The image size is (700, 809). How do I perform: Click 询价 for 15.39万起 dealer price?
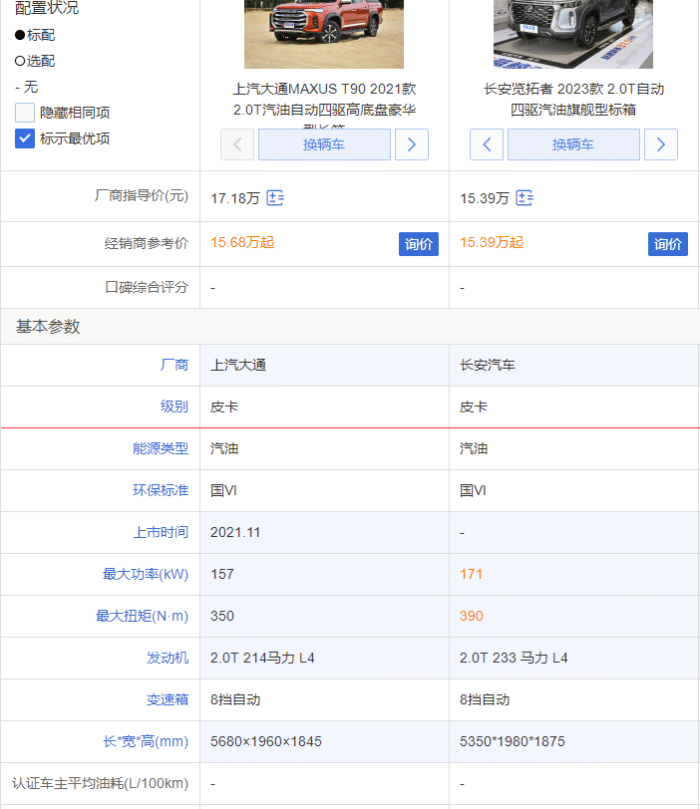(x=668, y=244)
